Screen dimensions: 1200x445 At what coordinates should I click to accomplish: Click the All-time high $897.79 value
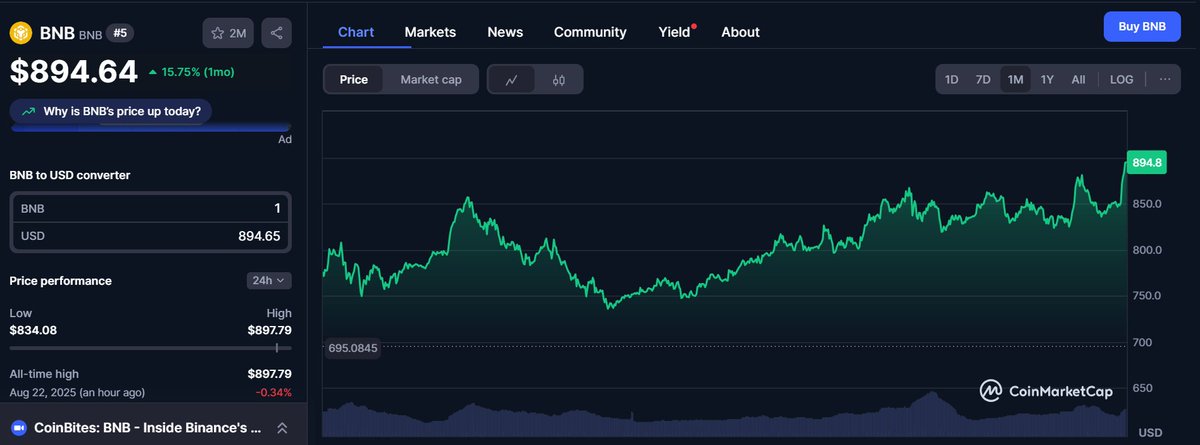click(x=270, y=373)
